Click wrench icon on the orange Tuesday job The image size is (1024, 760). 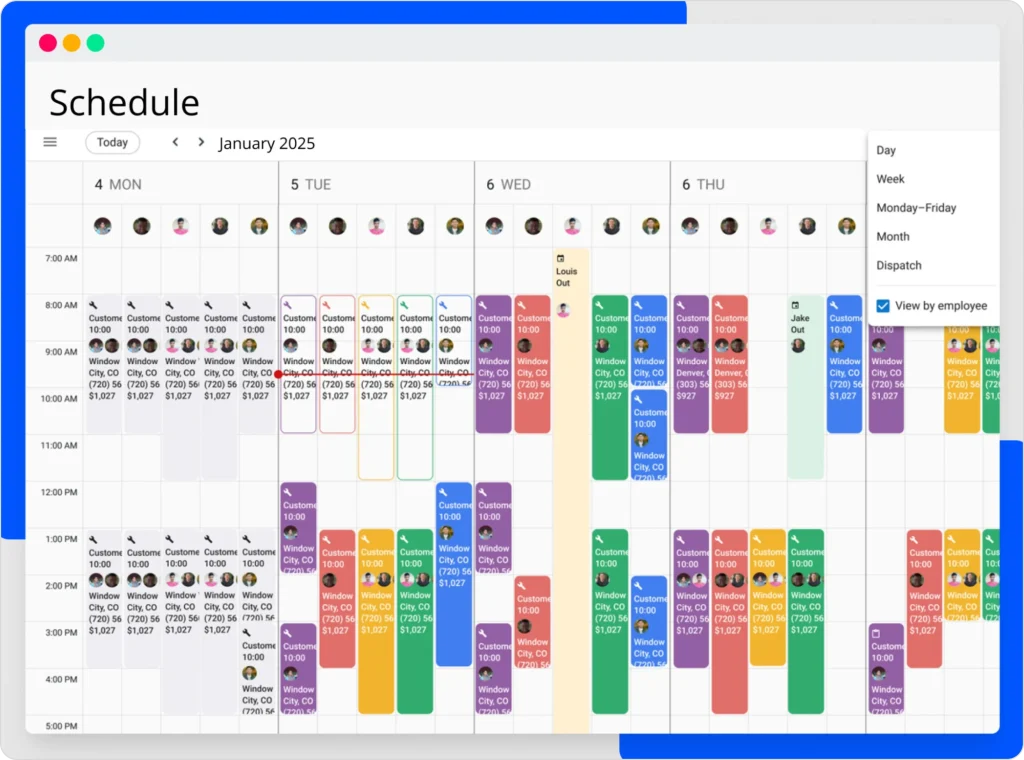coord(365,307)
